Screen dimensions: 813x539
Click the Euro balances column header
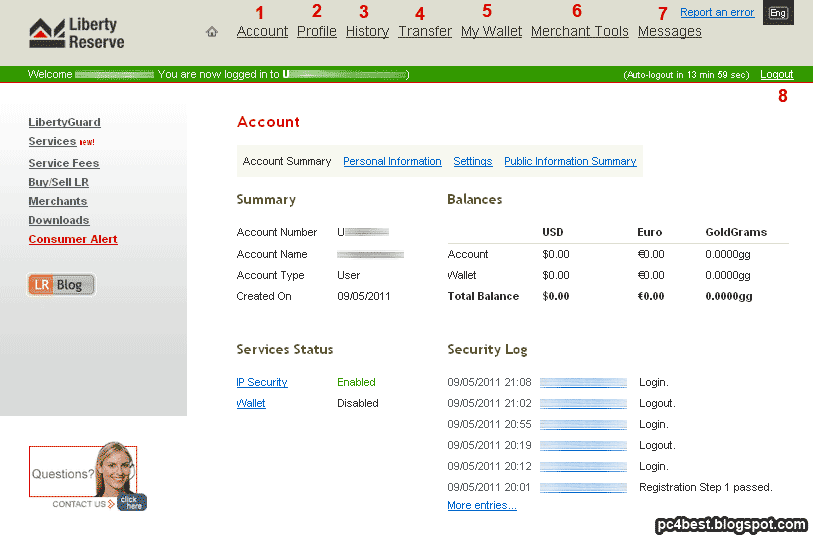pos(650,232)
